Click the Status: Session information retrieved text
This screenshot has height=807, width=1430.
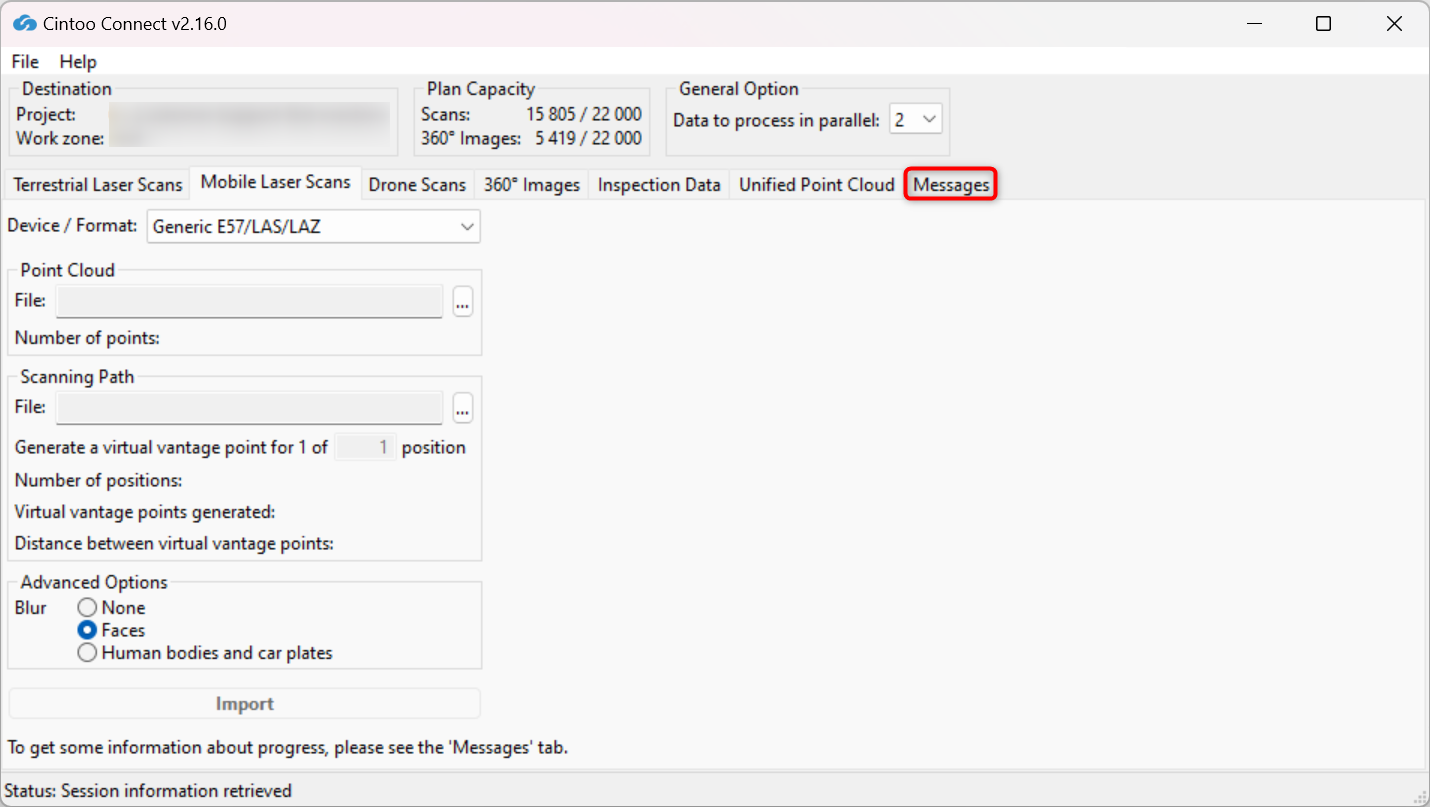pyautogui.click(x=148, y=791)
